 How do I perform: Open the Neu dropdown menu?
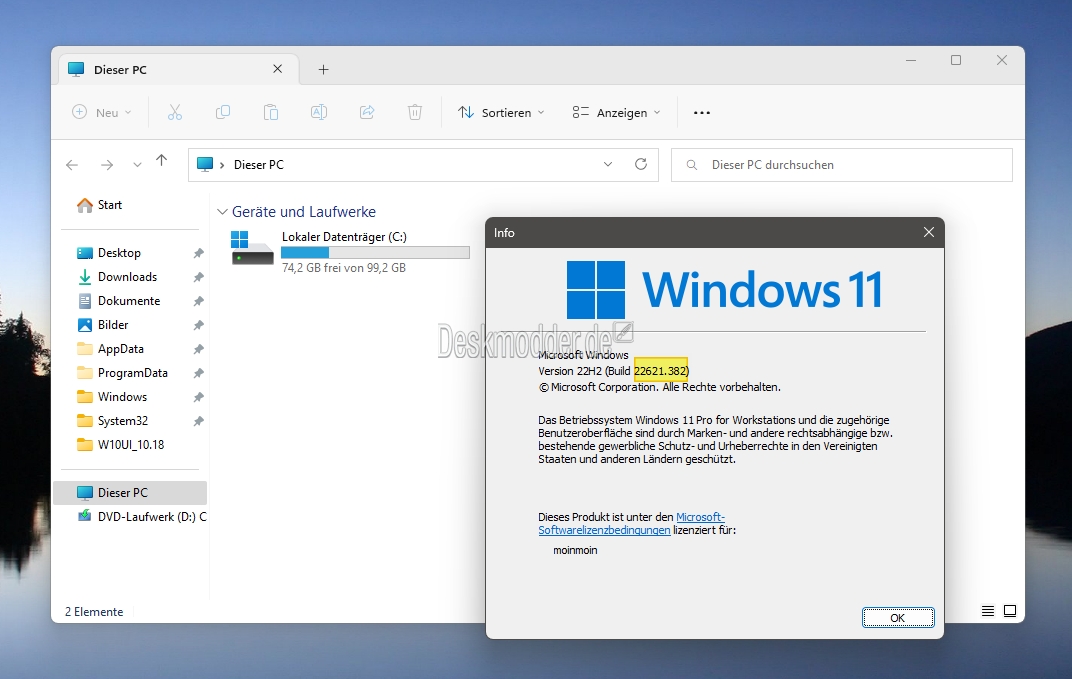(x=102, y=112)
